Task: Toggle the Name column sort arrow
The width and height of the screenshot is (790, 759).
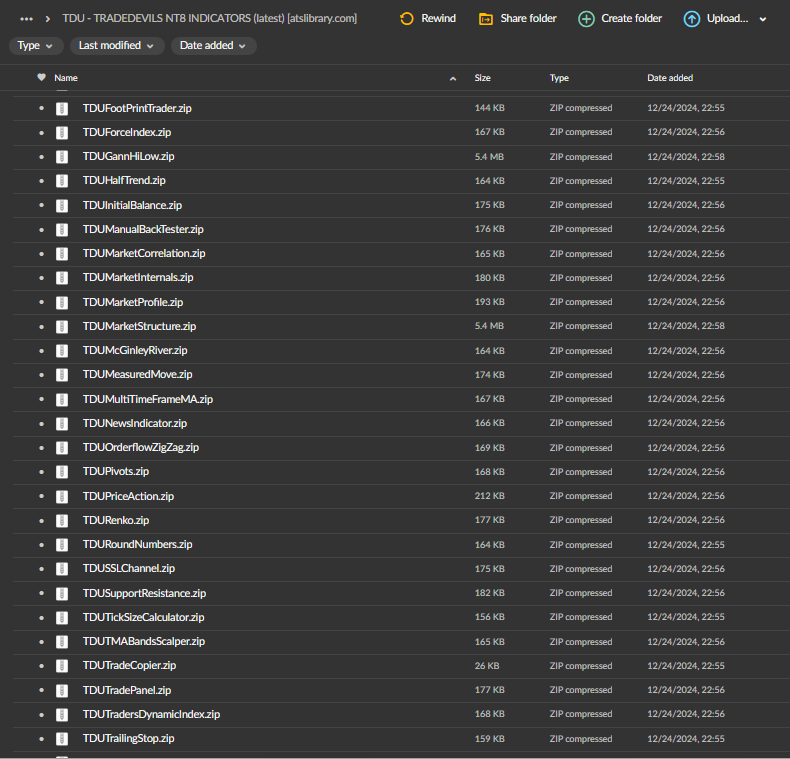Action: [453, 78]
